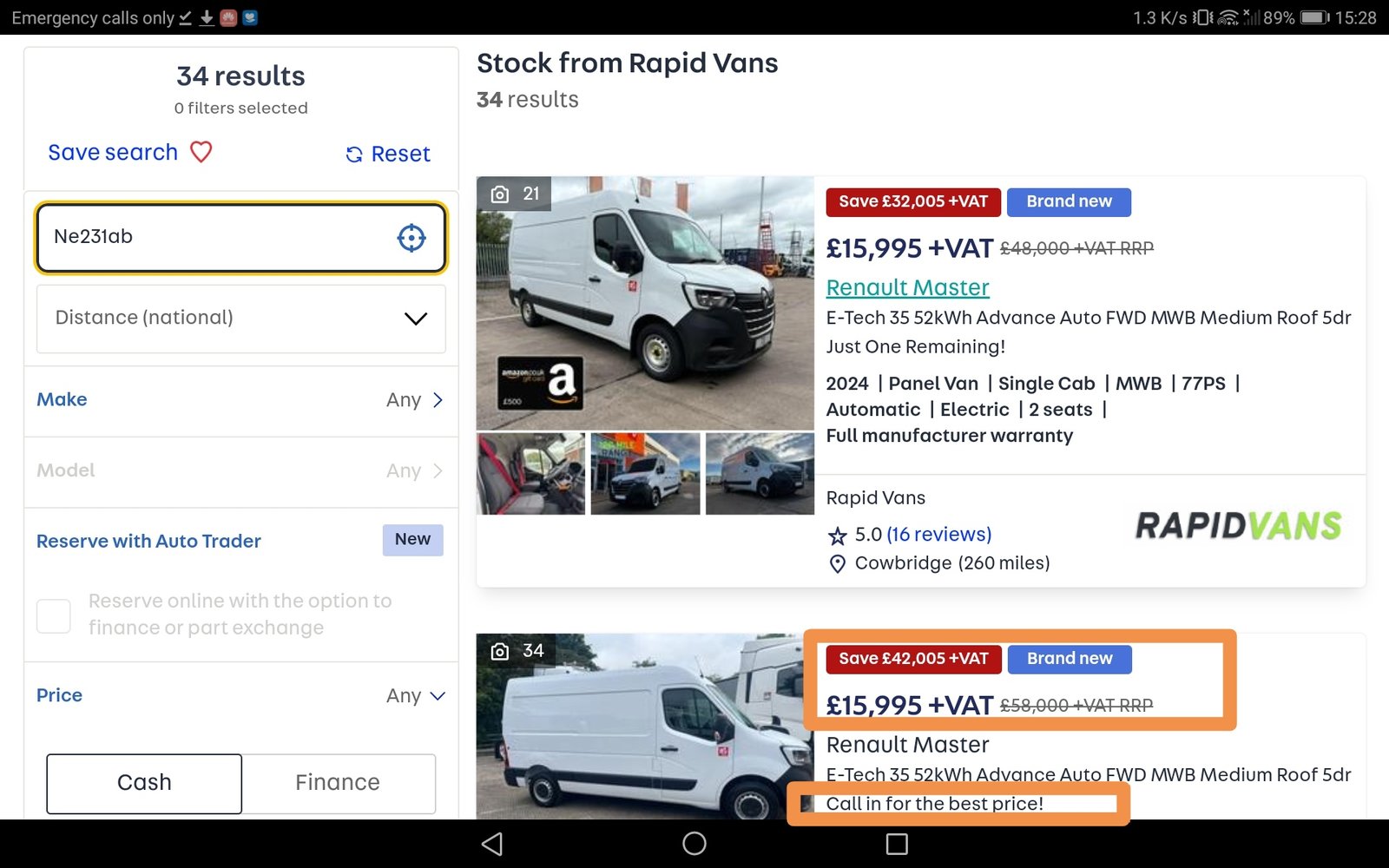Tap the heart icon beside Save search
The width and height of the screenshot is (1389, 868).
(x=201, y=152)
